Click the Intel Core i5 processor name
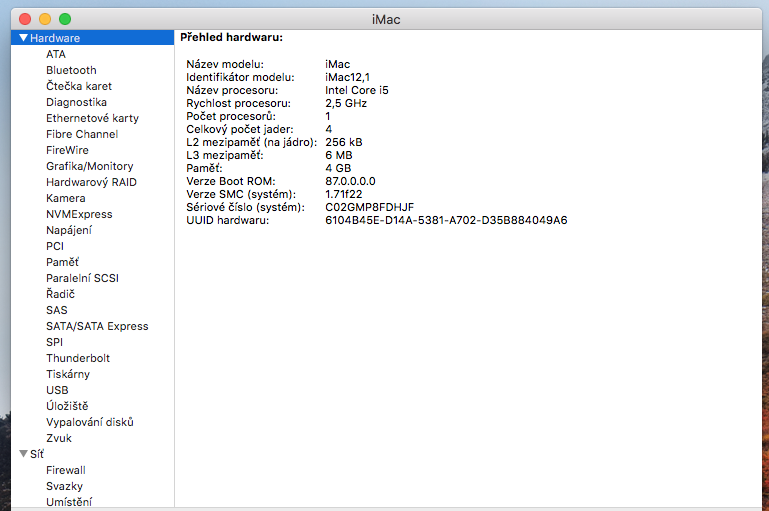Screen dimensions: 769x511 [x=357, y=90]
